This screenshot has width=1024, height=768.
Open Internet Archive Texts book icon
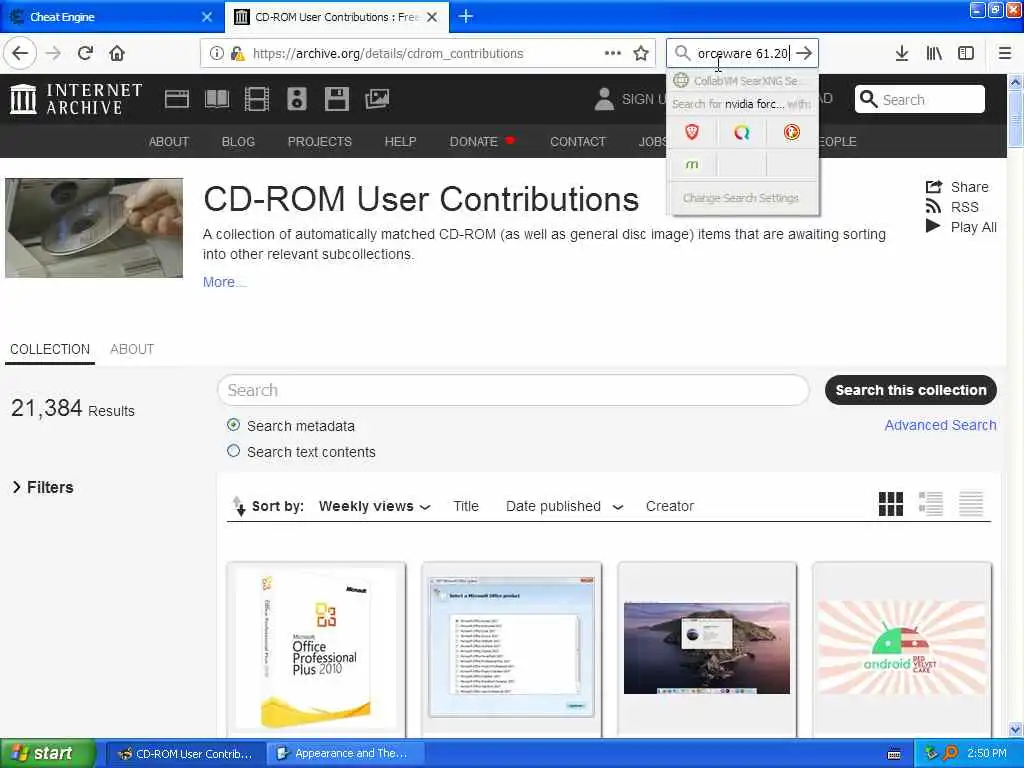click(217, 99)
